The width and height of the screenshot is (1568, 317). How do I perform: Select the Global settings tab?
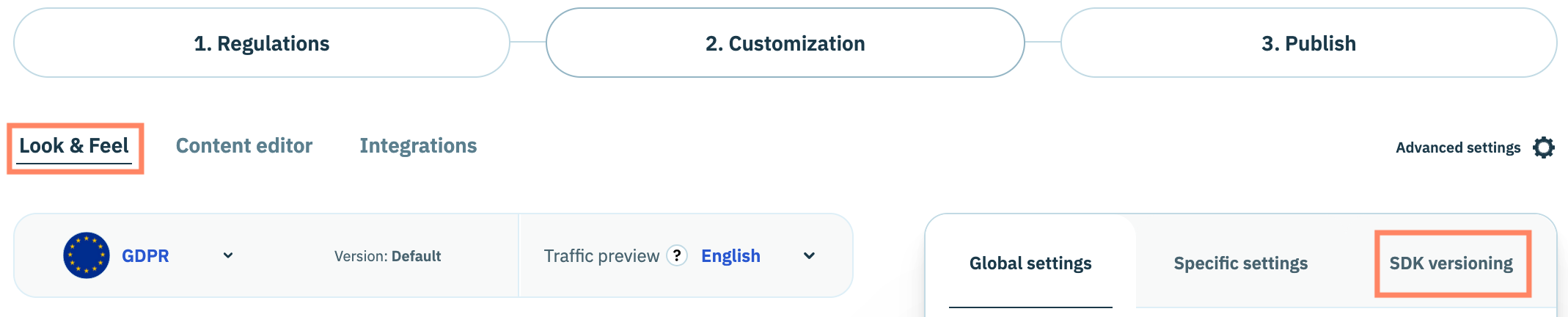pos(1030,263)
